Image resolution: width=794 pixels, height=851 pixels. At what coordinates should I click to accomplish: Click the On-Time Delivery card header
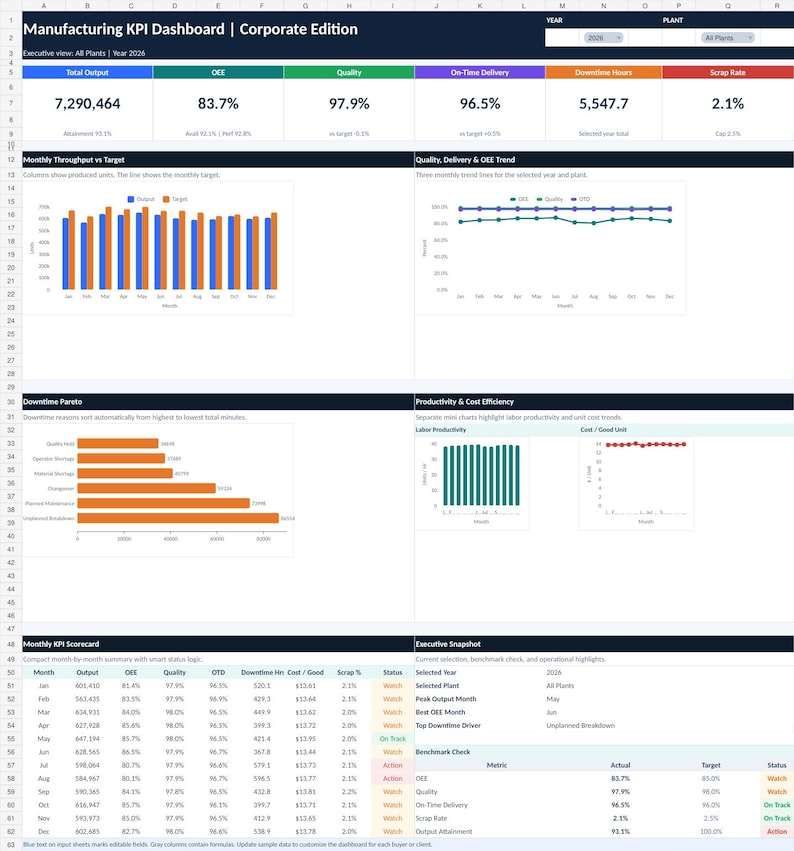point(480,72)
